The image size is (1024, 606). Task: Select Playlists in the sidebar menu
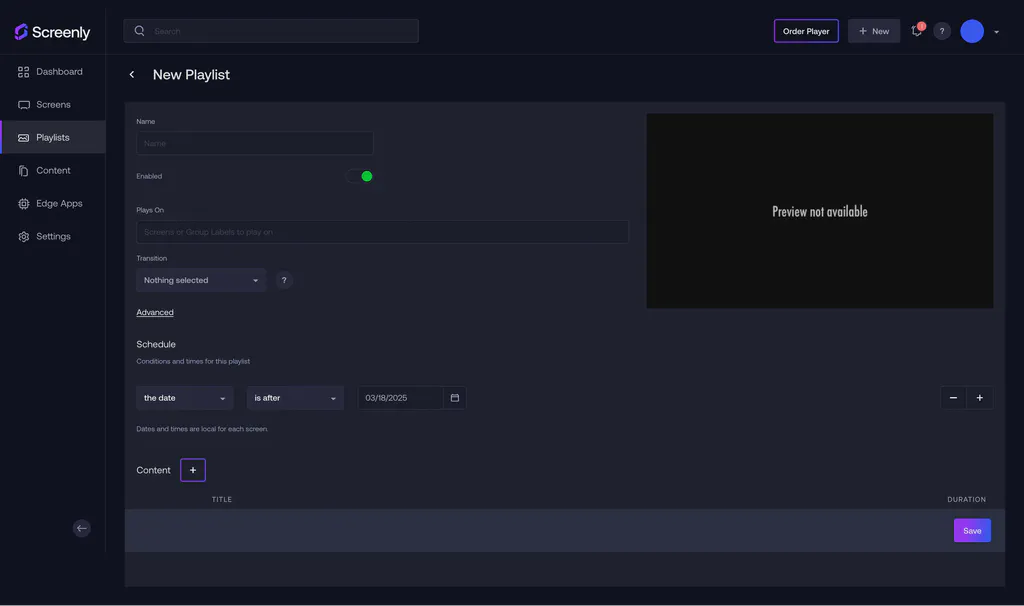[23, 137]
